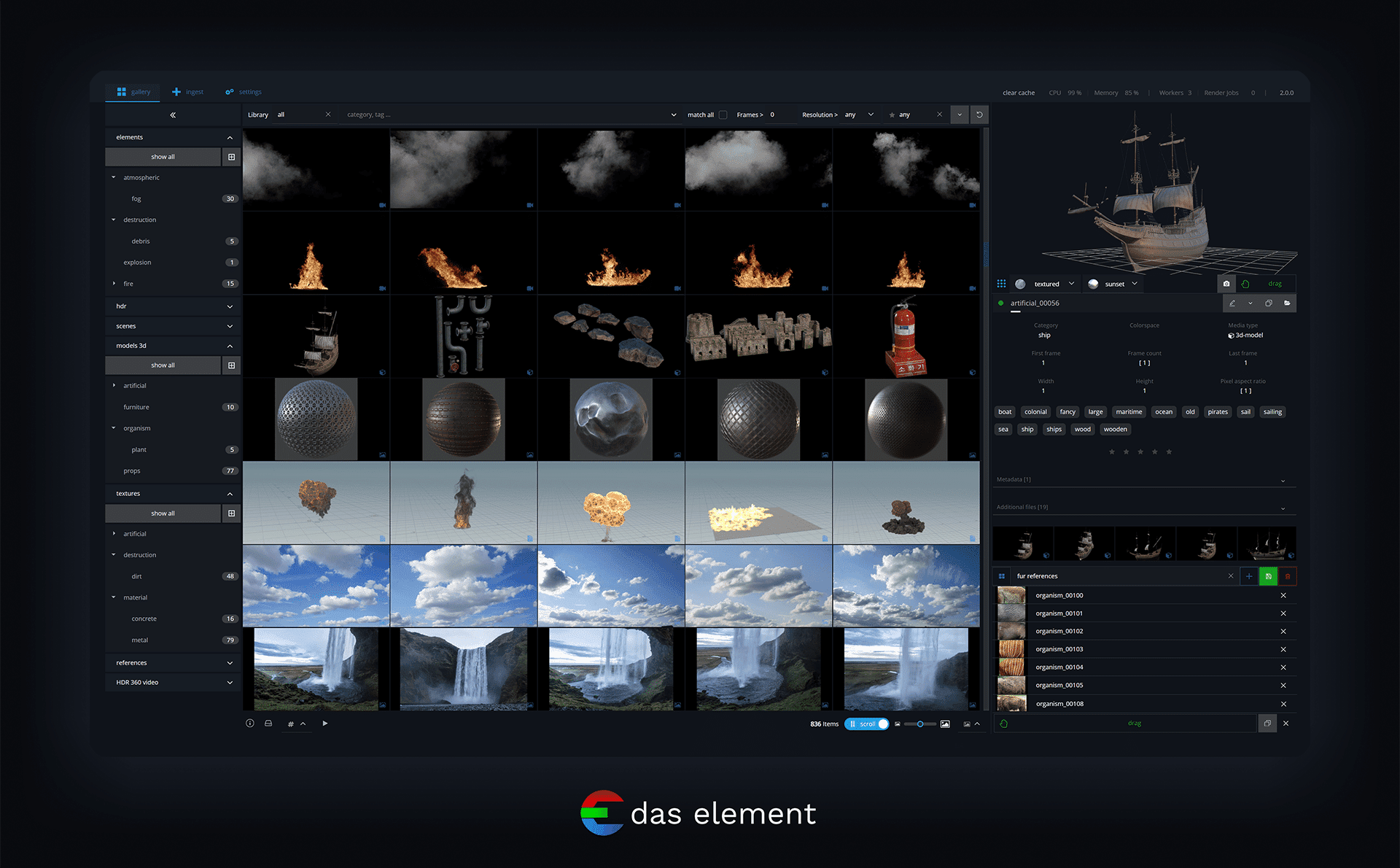Image resolution: width=1400 pixels, height=868 pixels.
Task: Open the folder icon for artificial_00056
Action: [x=1287, y=303]
